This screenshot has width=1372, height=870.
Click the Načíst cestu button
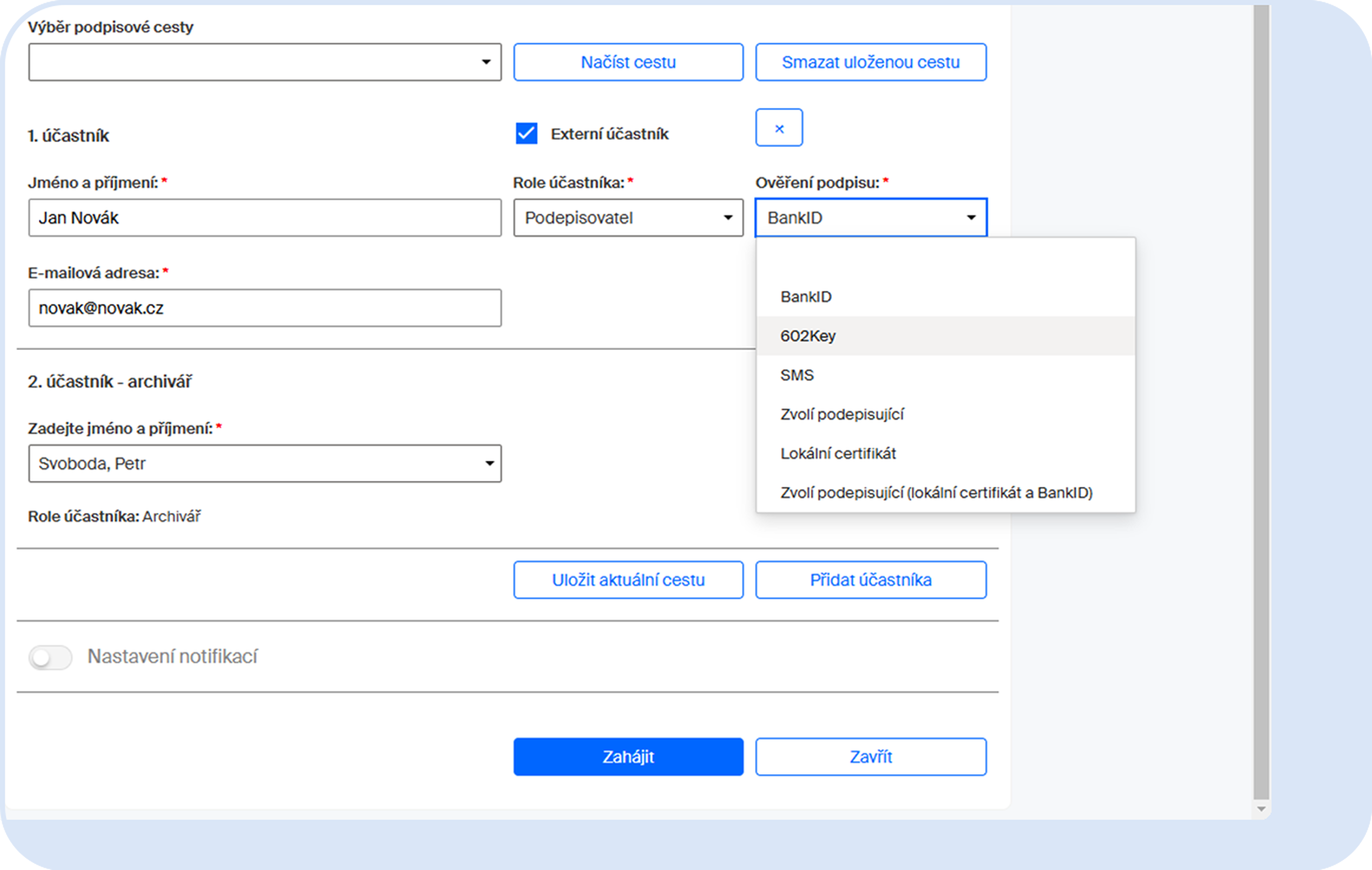pyautogui.click(x=628, y=62)
